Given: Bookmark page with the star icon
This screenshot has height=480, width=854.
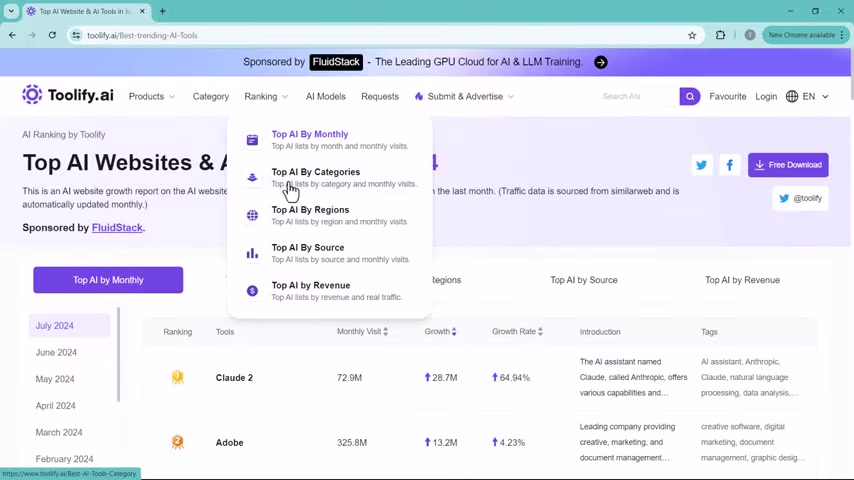Looking at the screenshot, I should pos(692,35).
